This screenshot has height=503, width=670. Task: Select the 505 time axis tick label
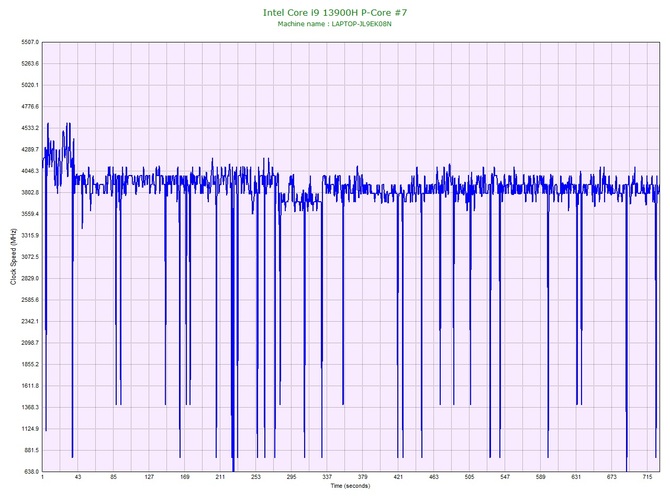point(470,477)
